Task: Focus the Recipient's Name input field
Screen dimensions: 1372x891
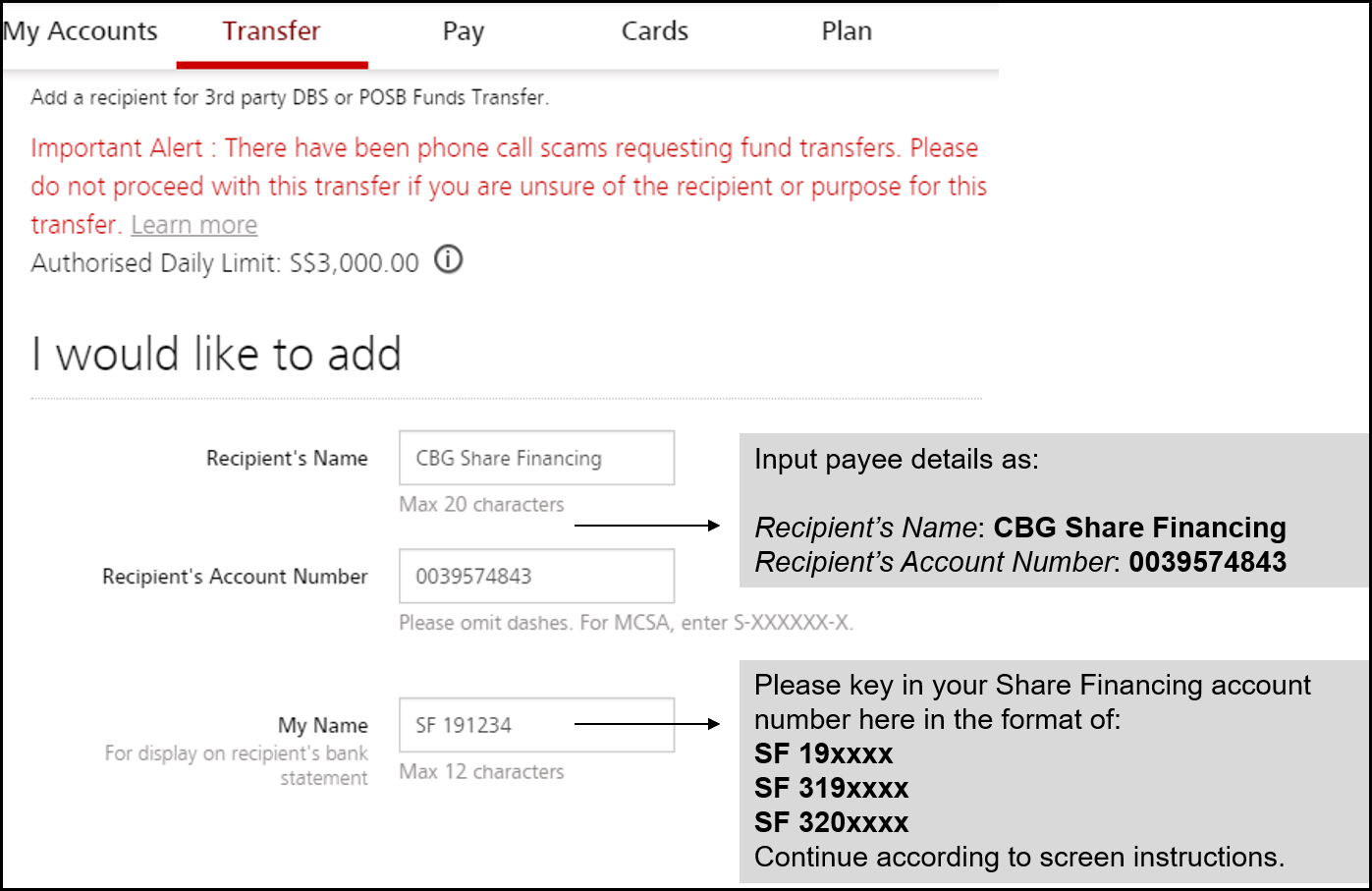Action: click(536, 458)
